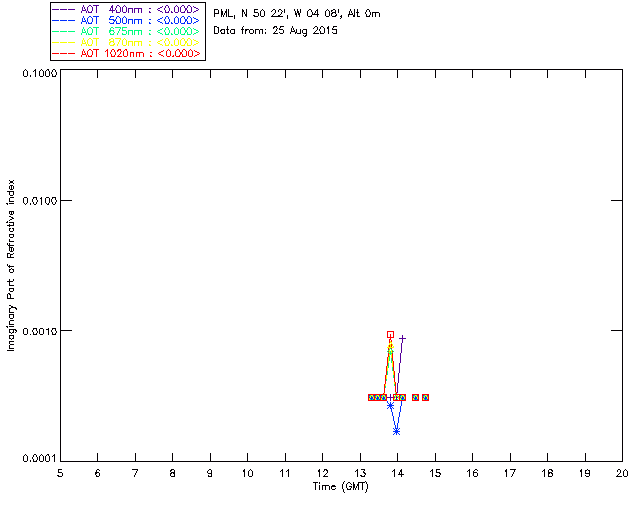Click the AOT 500nm legend entry

coord(127,20)
